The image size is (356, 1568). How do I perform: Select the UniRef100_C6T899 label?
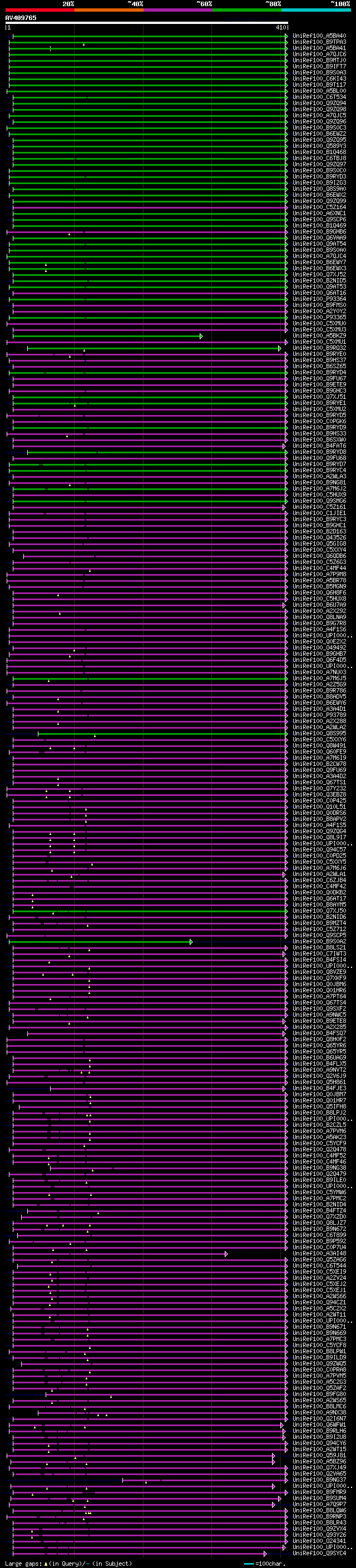[x=319, y=1235]
